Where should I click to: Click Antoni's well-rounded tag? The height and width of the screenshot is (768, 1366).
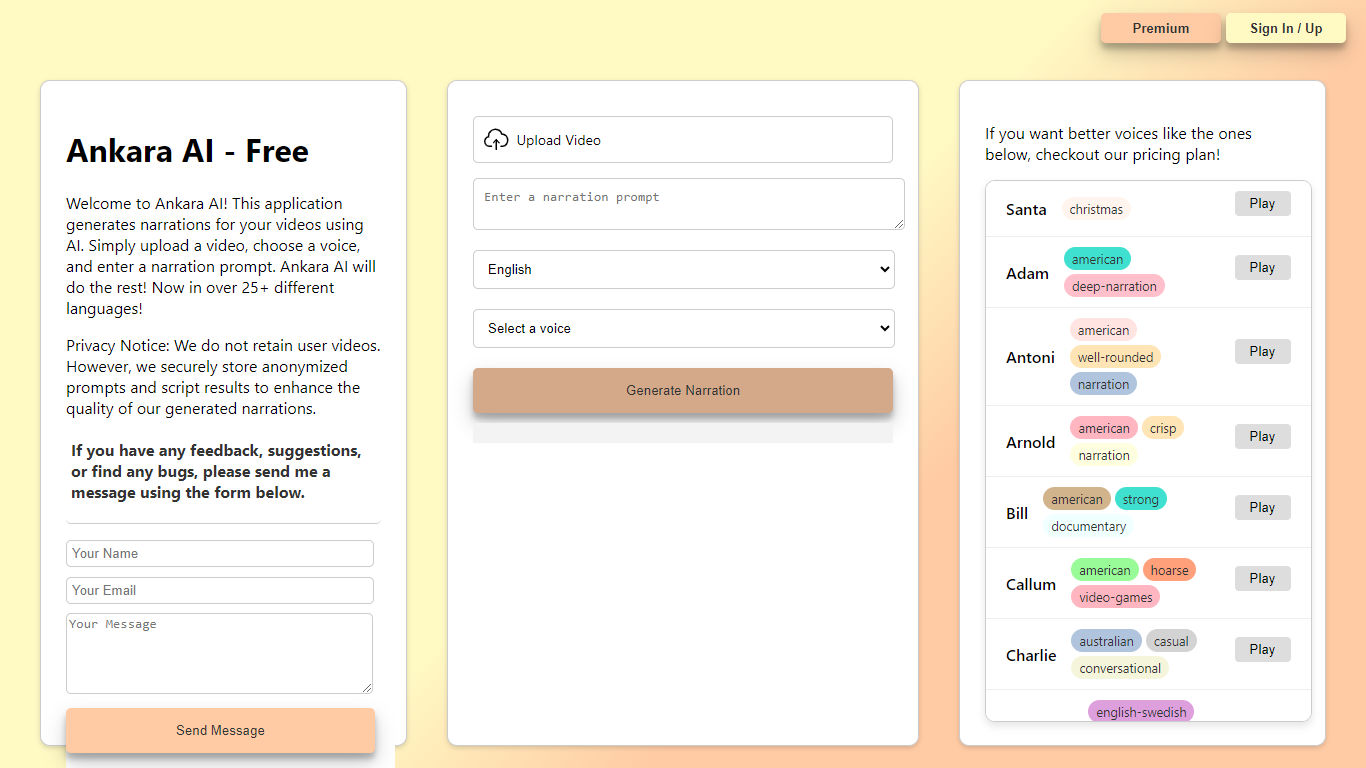coord(1115,357)
